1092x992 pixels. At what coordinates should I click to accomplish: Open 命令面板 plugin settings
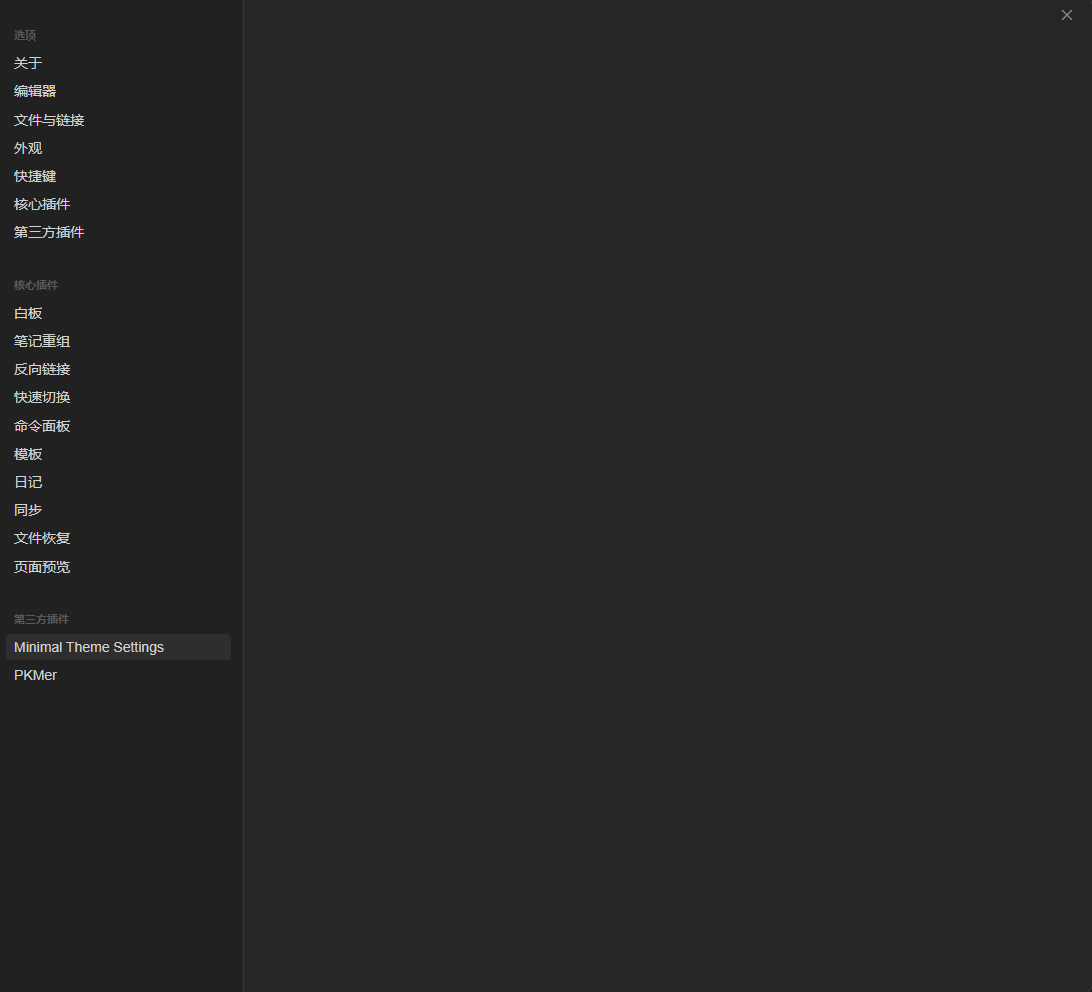tap(42, 426)
